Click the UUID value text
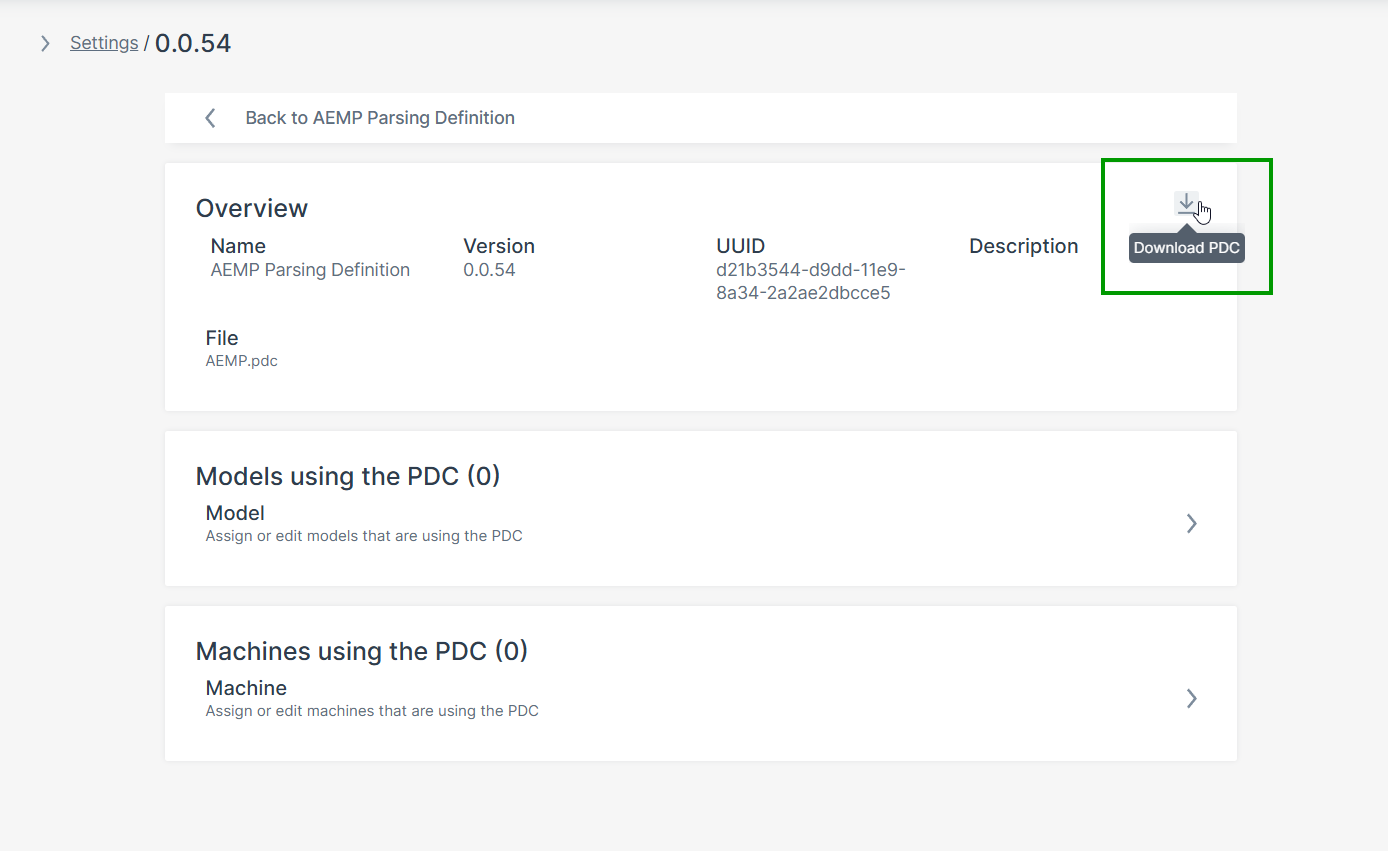The width and height of the screenshot is (1388, 851). tap(810, 282)
